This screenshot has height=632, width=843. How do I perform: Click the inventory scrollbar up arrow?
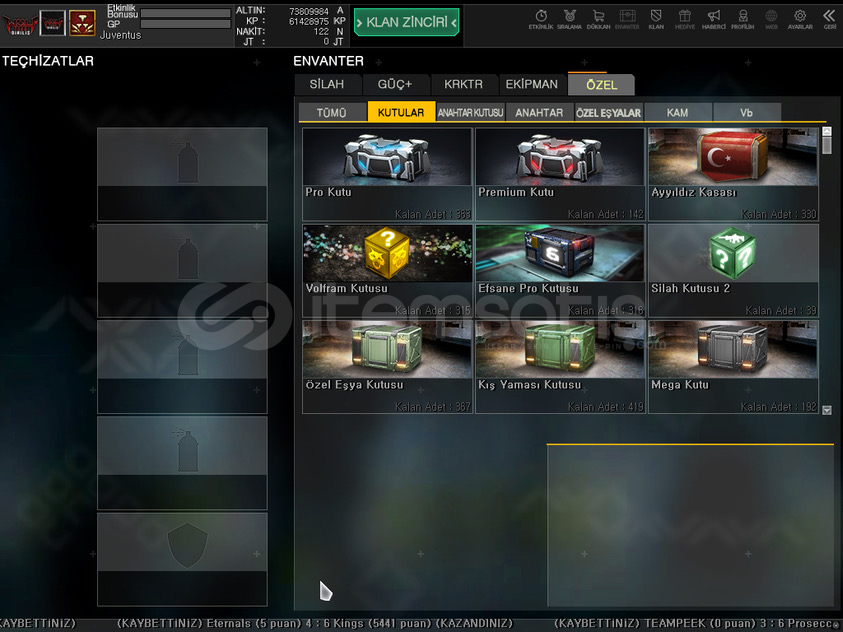[x=827, y=131]
